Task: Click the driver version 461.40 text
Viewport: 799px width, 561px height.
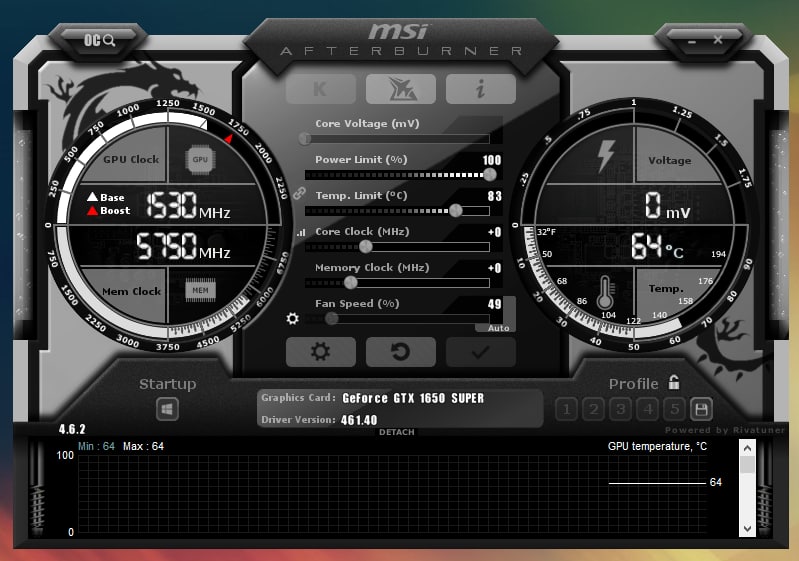Action: click(359, 420)
